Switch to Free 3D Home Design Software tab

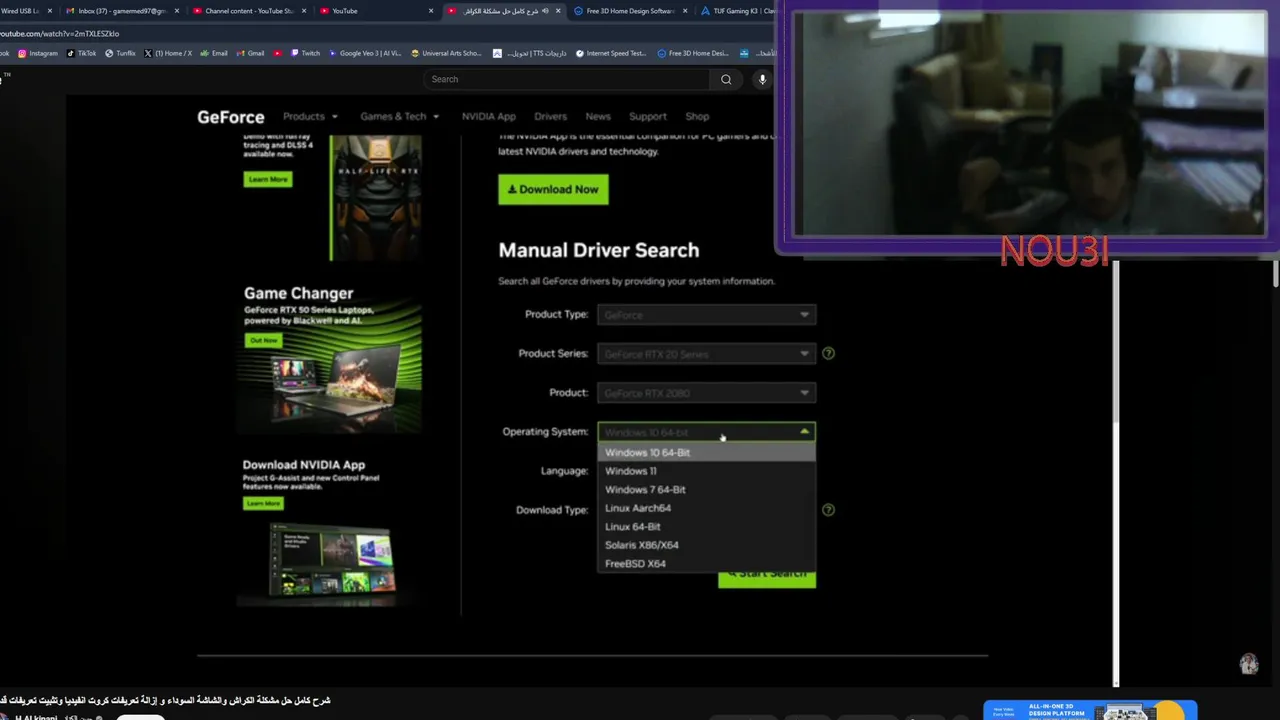click(629, 11)
